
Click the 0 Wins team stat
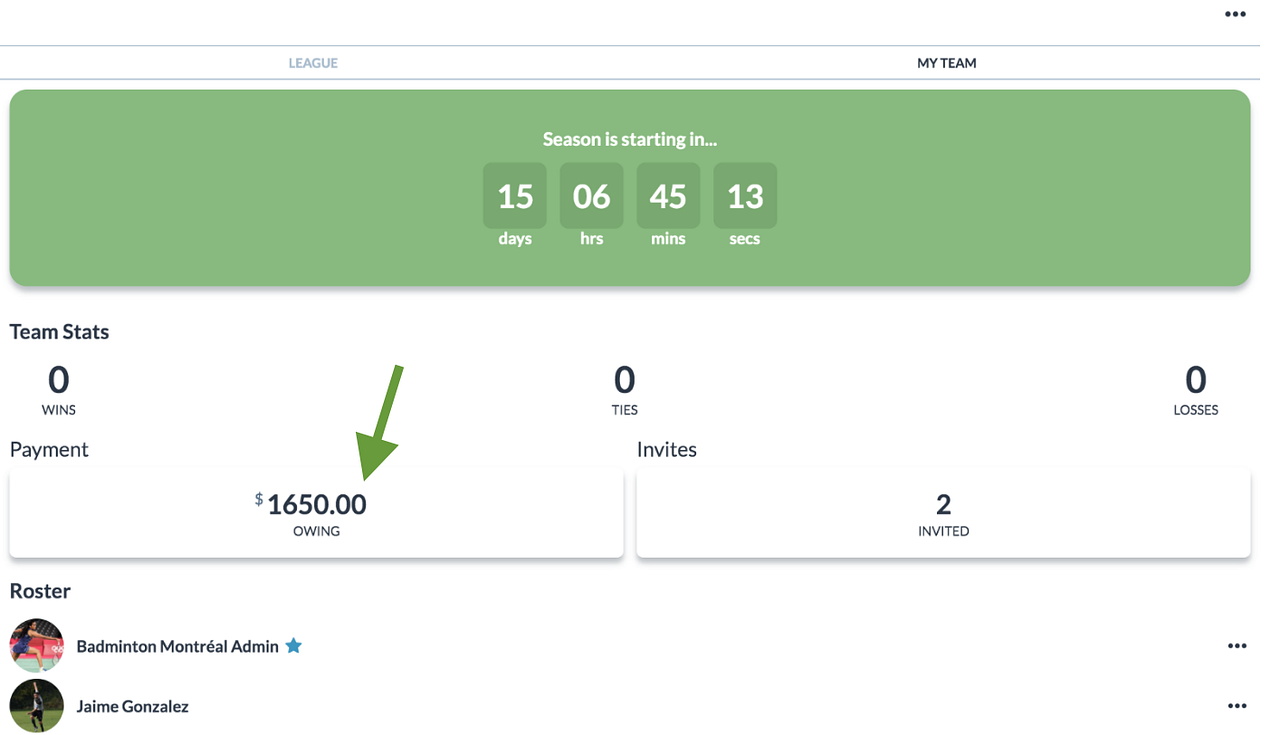pos(59,390)
